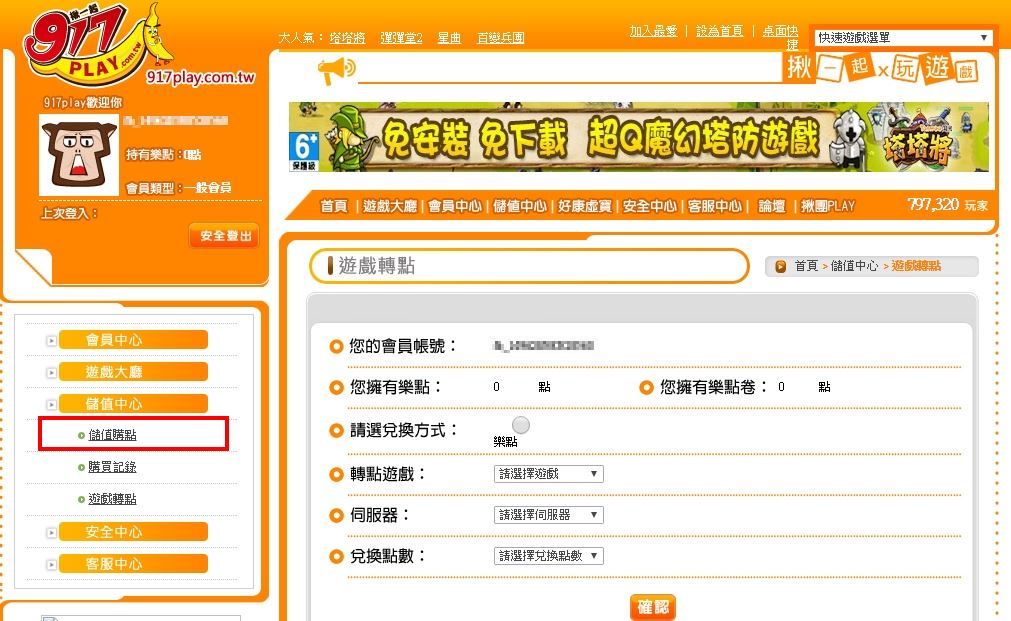Open the 儲值購點 sidebar link
Image resolution: width=1011 pixels, height=621 pixels.
112,435
